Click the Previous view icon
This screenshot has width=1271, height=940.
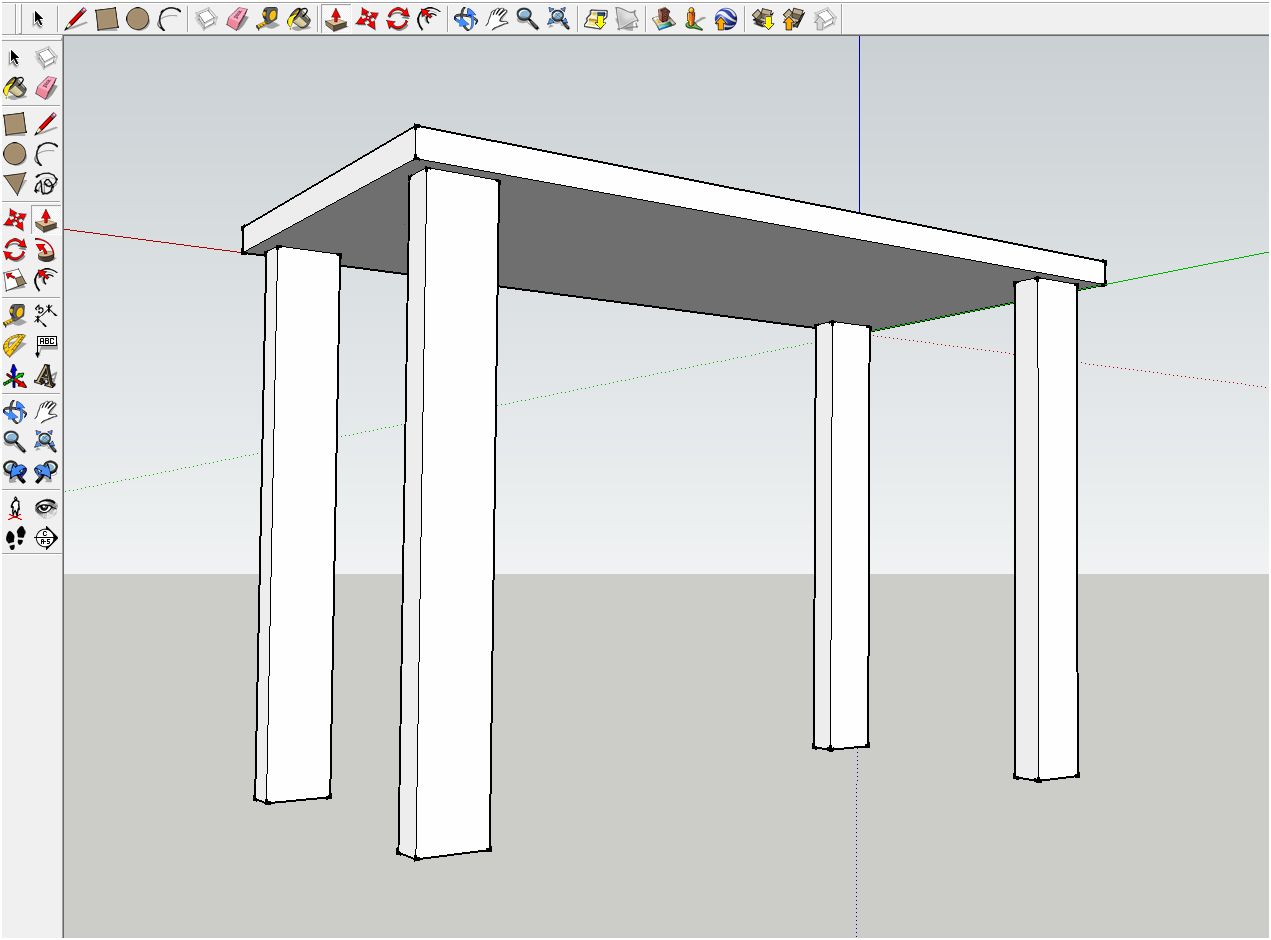[15, 471]
